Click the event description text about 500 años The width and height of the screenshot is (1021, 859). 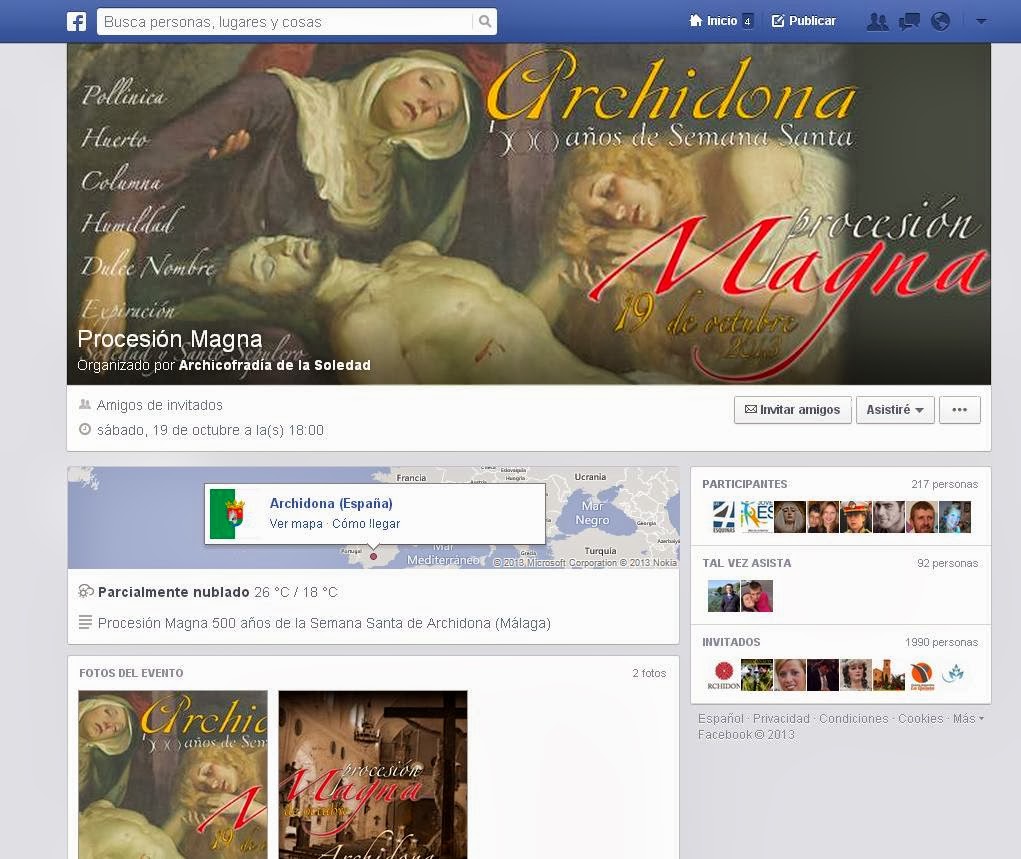click(x=324, y=623)
